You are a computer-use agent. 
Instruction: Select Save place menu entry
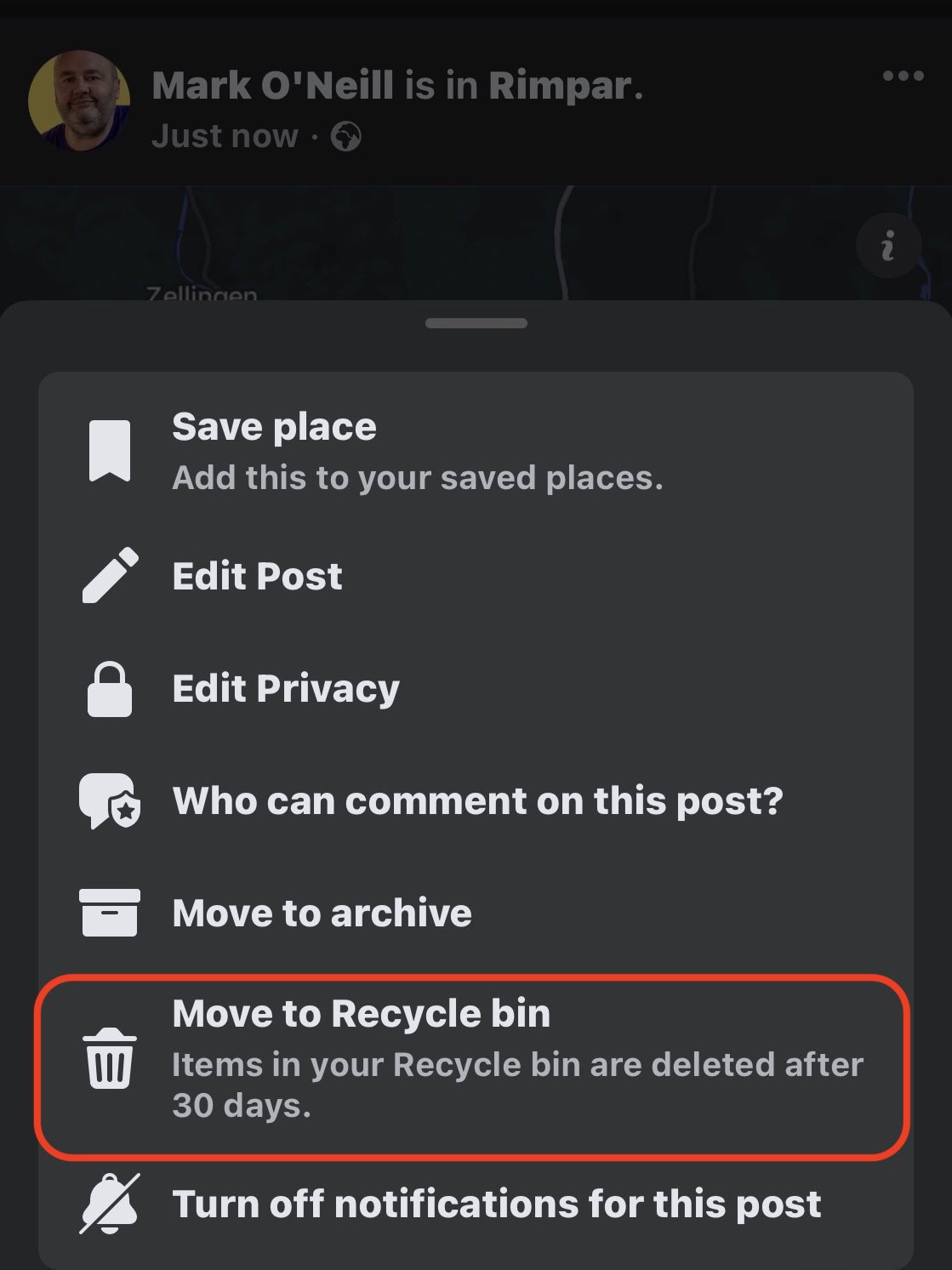point(476,451)
